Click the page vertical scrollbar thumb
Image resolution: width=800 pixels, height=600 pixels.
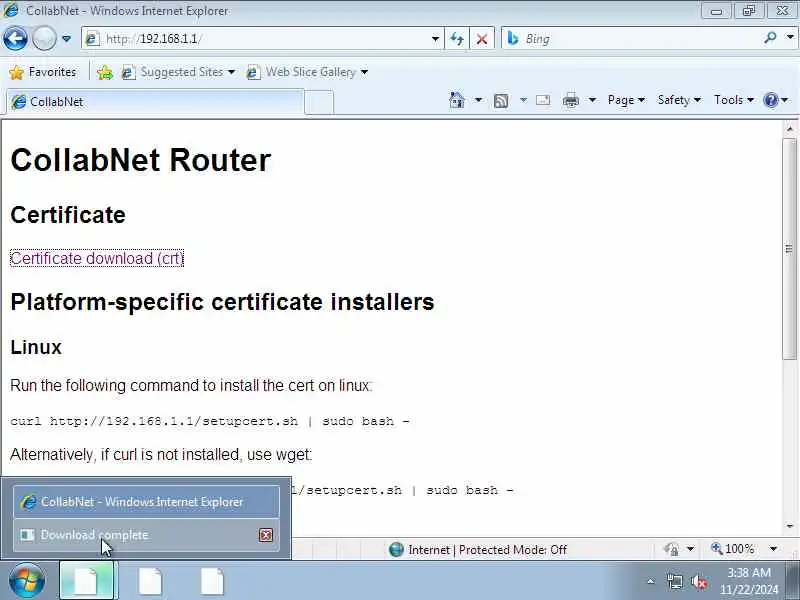coord(790,249)
